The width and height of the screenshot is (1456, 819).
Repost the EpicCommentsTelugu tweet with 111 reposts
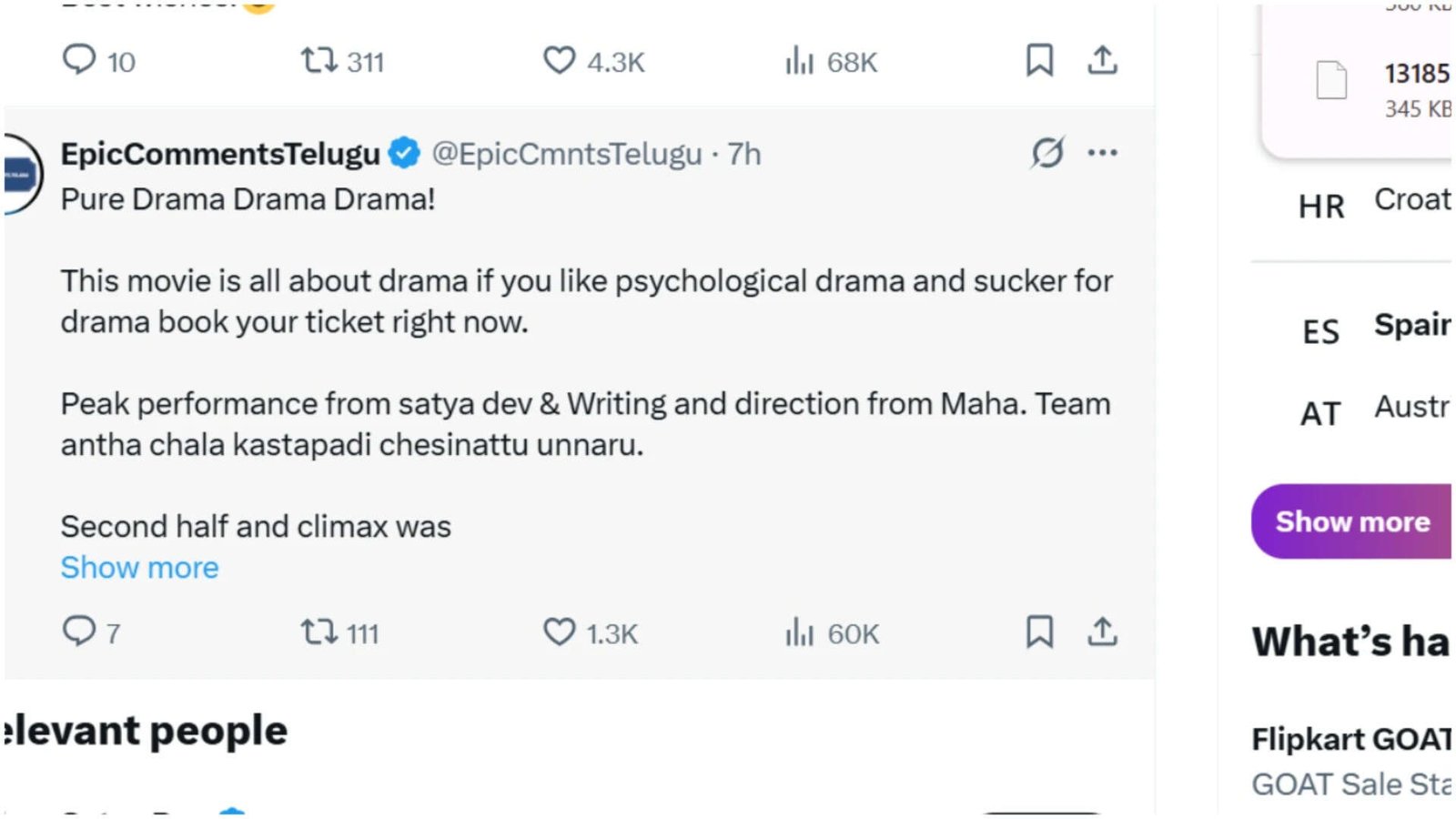(339, 632)
